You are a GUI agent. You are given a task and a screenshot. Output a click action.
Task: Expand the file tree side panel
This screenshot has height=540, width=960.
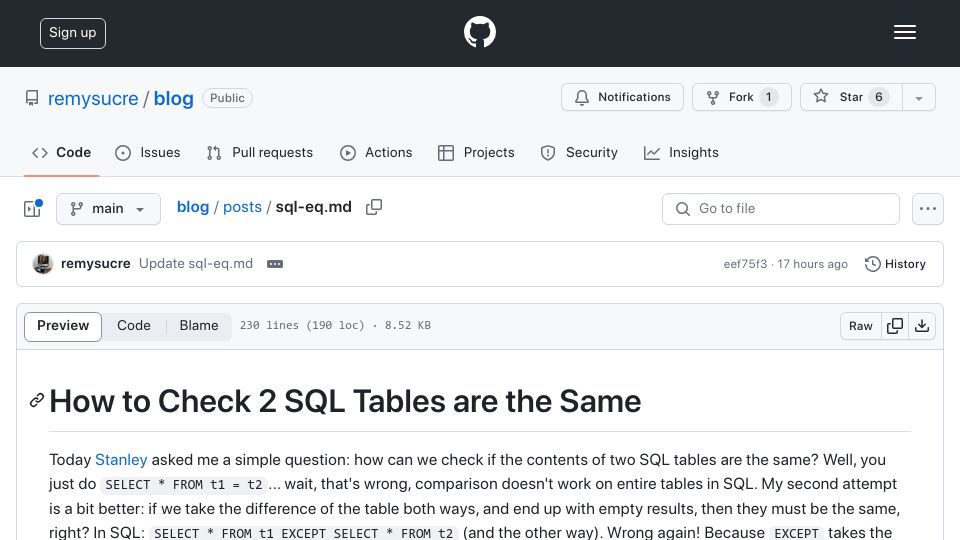(x=32, y=209)
